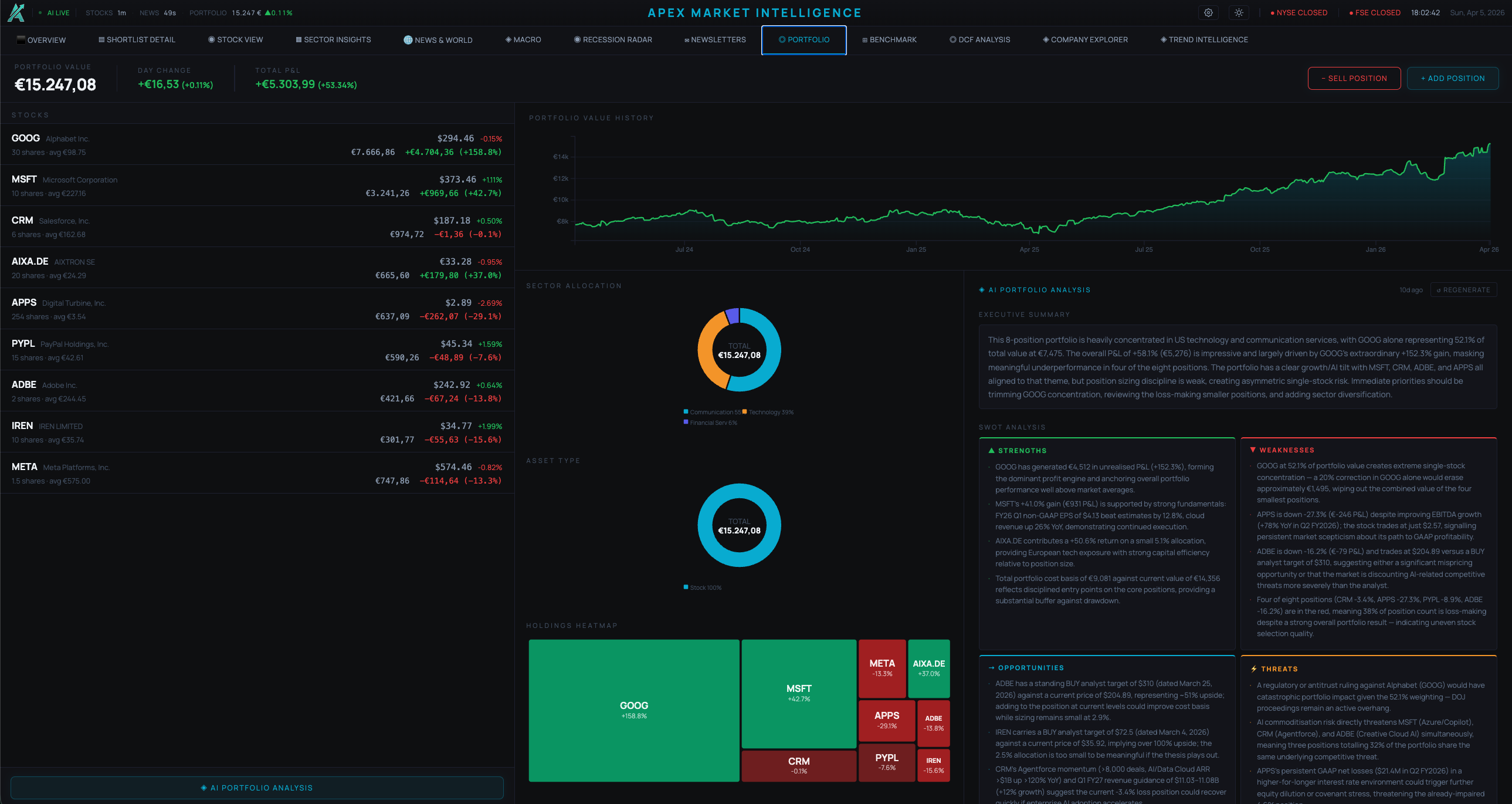Toggle light/dark theme with the sun icon

pyautogui.click(x=1239, y=12)
